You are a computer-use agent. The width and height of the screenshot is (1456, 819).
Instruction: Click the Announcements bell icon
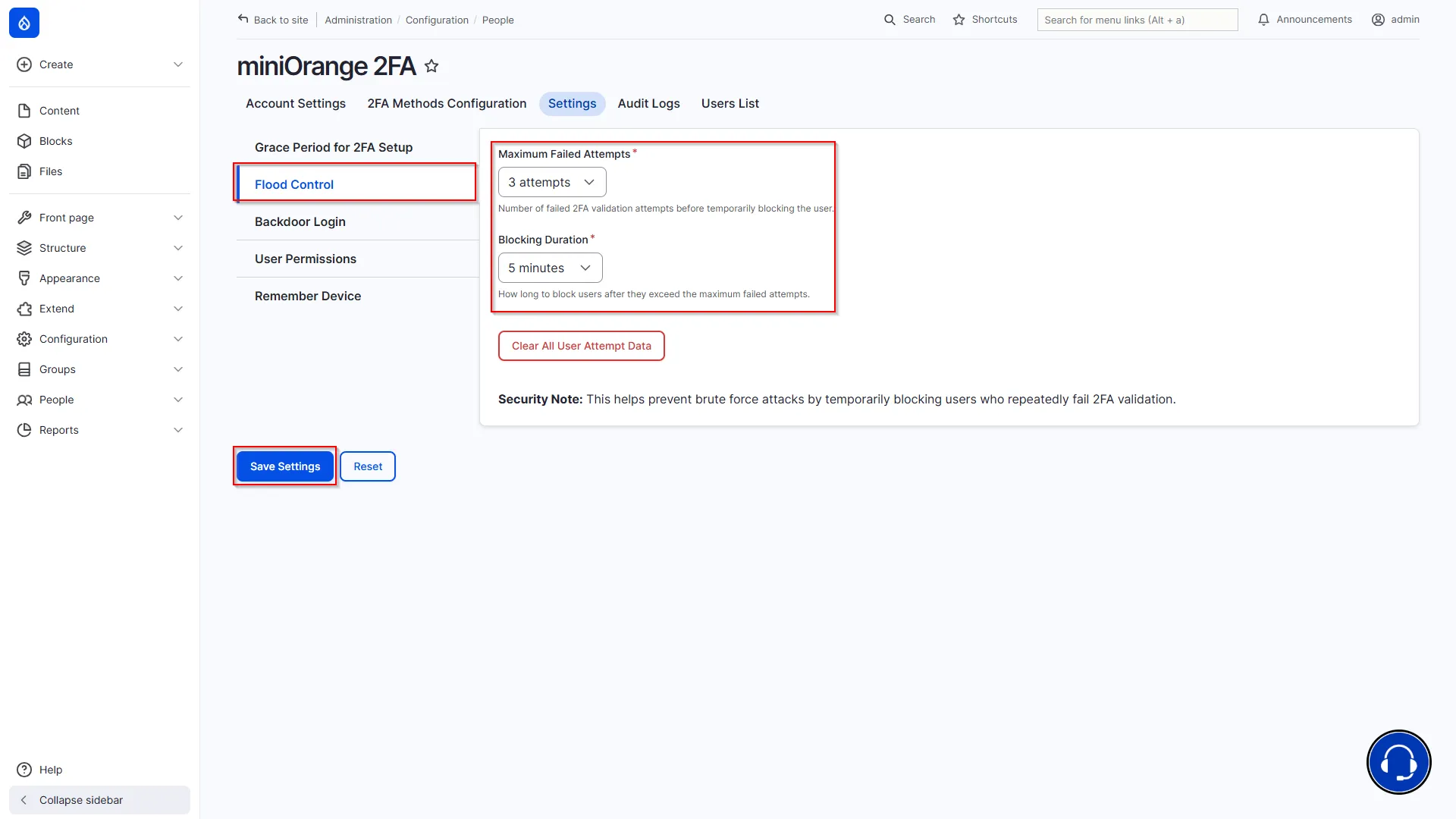tap(1263, 20)
